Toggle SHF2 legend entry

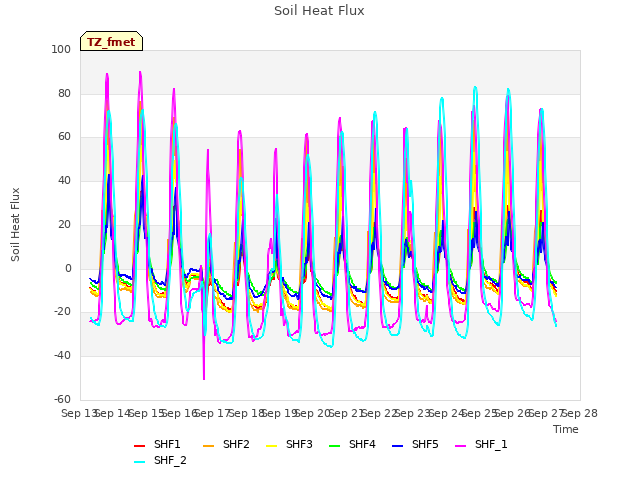click(226, 444)
